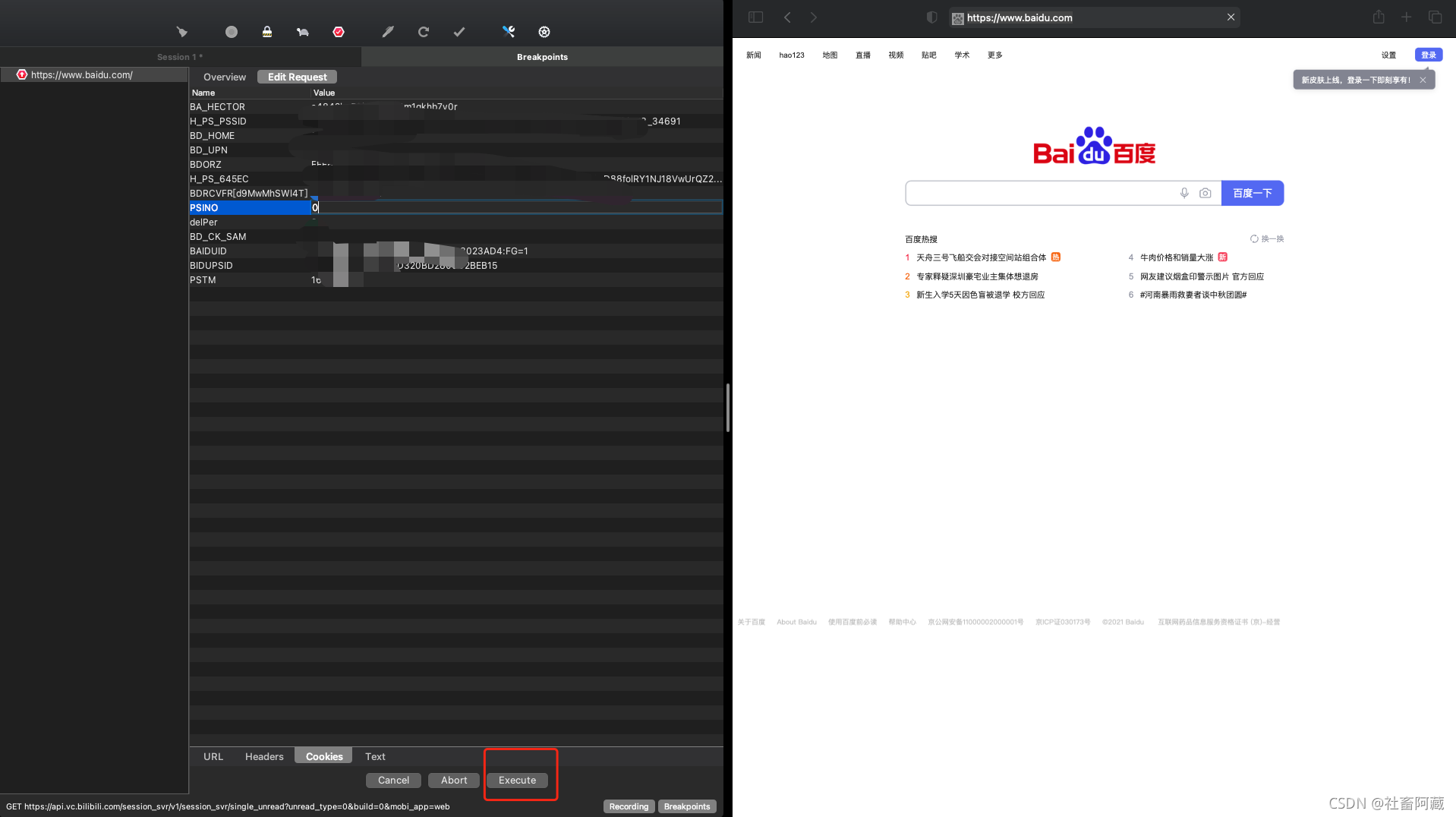This screenshot has height=817, width=1456.
Task: Clear the current session with the broom tool
Action: [x=181, y=32]
